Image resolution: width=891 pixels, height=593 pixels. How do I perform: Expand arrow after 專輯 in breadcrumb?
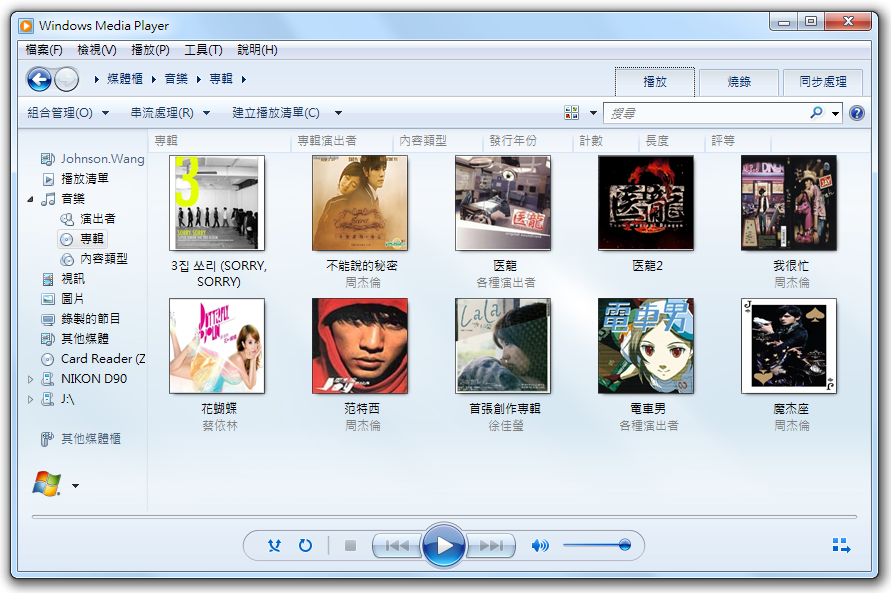click(x=243, y=79)
